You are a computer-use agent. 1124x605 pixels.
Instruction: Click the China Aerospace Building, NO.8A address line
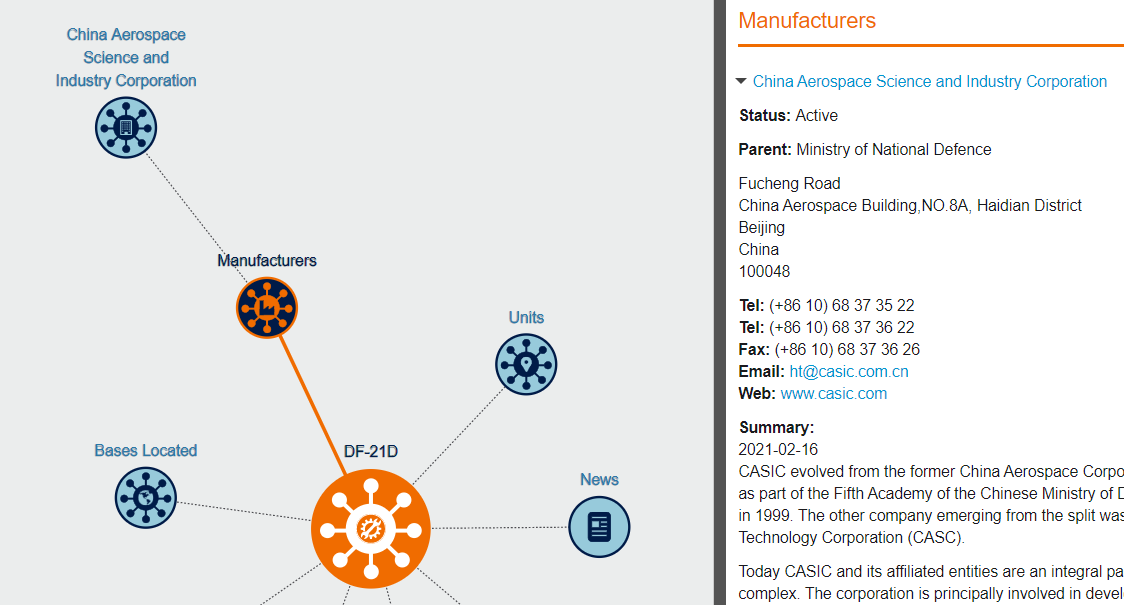click(x=910, y=206)
